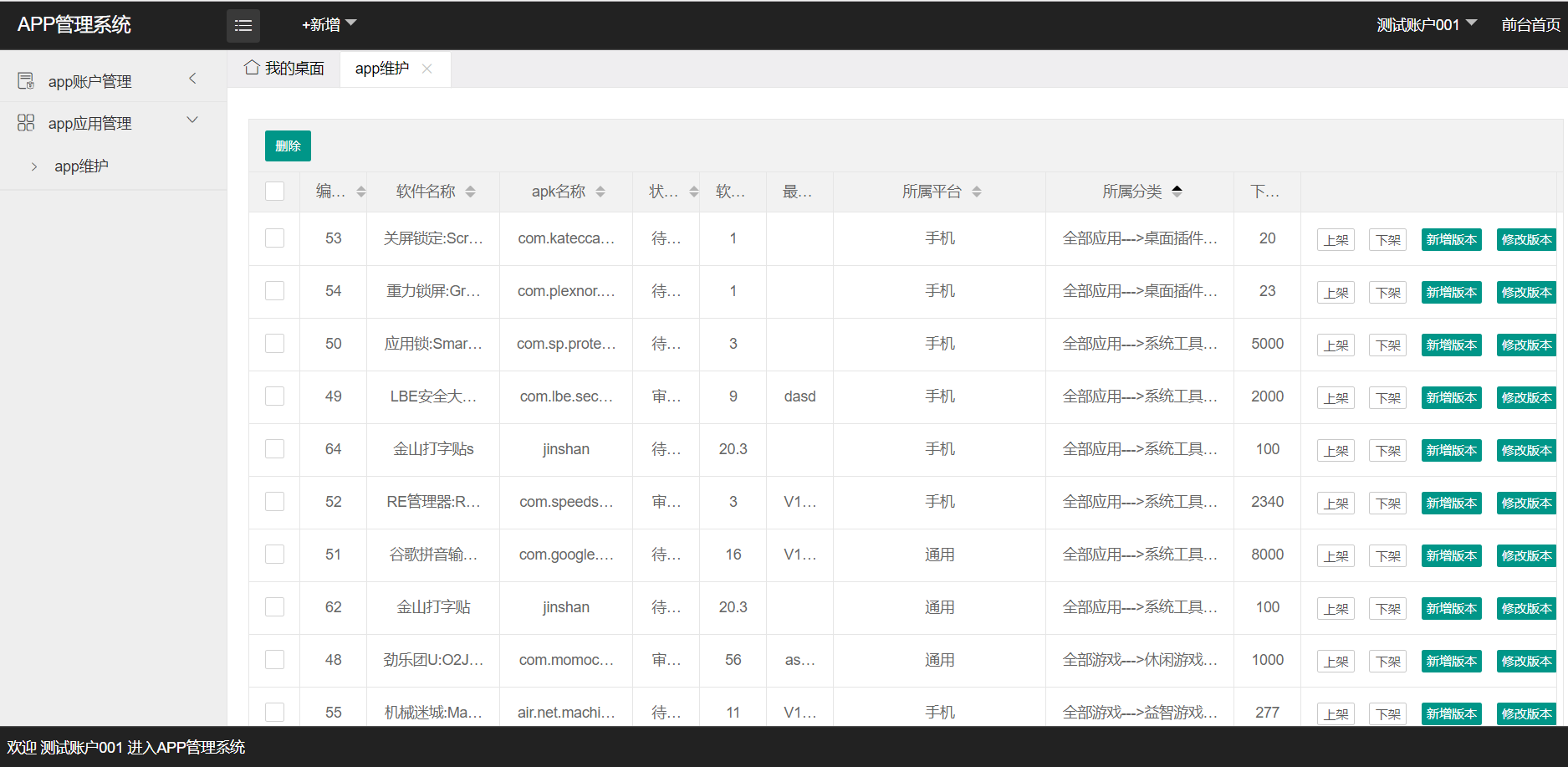The width and height of the screenshot is (1568, 767).
Task: Toggle the sidebar hamburger menu icon
Action: [x=243, y=26]
